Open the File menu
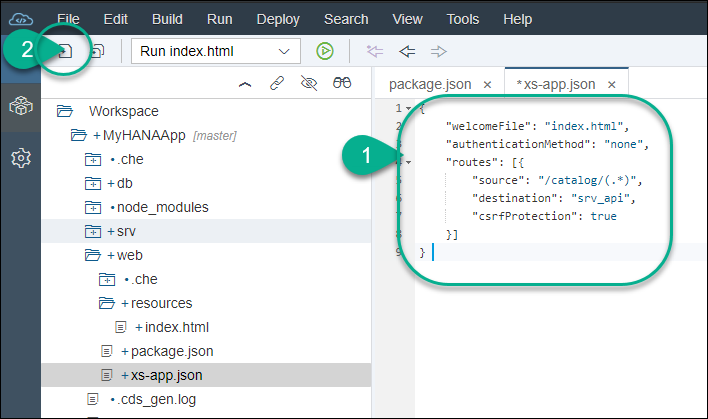Viewport: 708px width, 419px height. 68,19
